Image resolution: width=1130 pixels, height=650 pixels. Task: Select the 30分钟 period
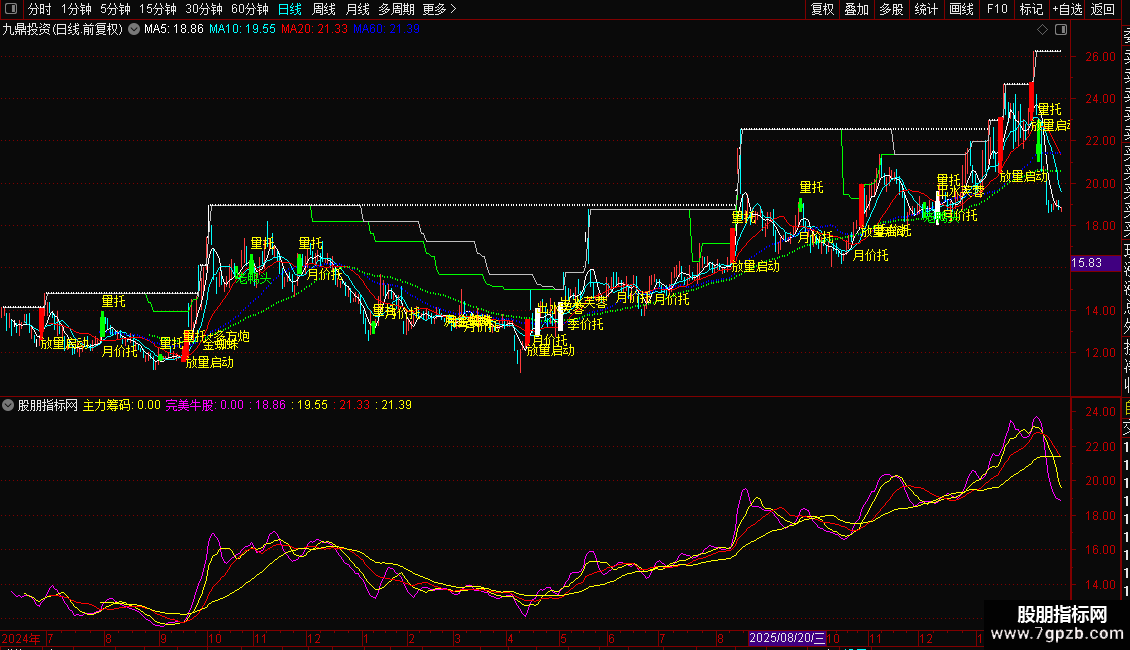[x=204, y=9]
